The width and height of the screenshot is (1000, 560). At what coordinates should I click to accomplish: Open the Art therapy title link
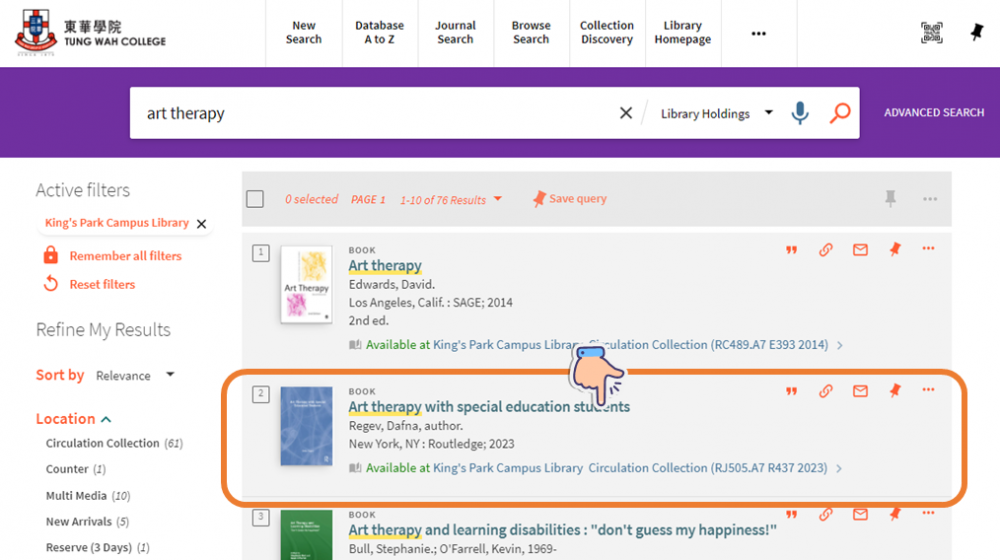point(385,265)
